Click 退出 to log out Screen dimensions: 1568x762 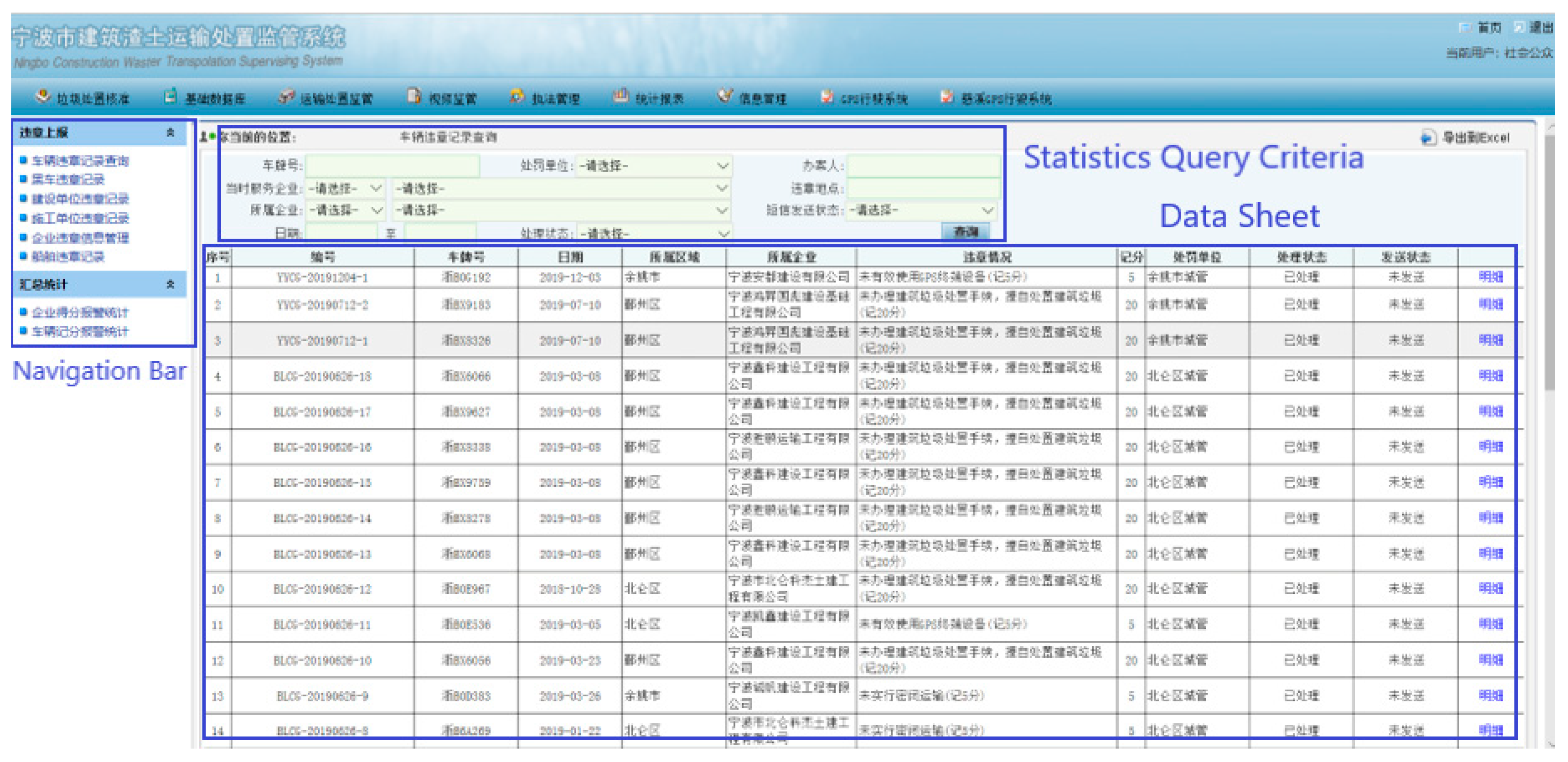coord(1541,27)
